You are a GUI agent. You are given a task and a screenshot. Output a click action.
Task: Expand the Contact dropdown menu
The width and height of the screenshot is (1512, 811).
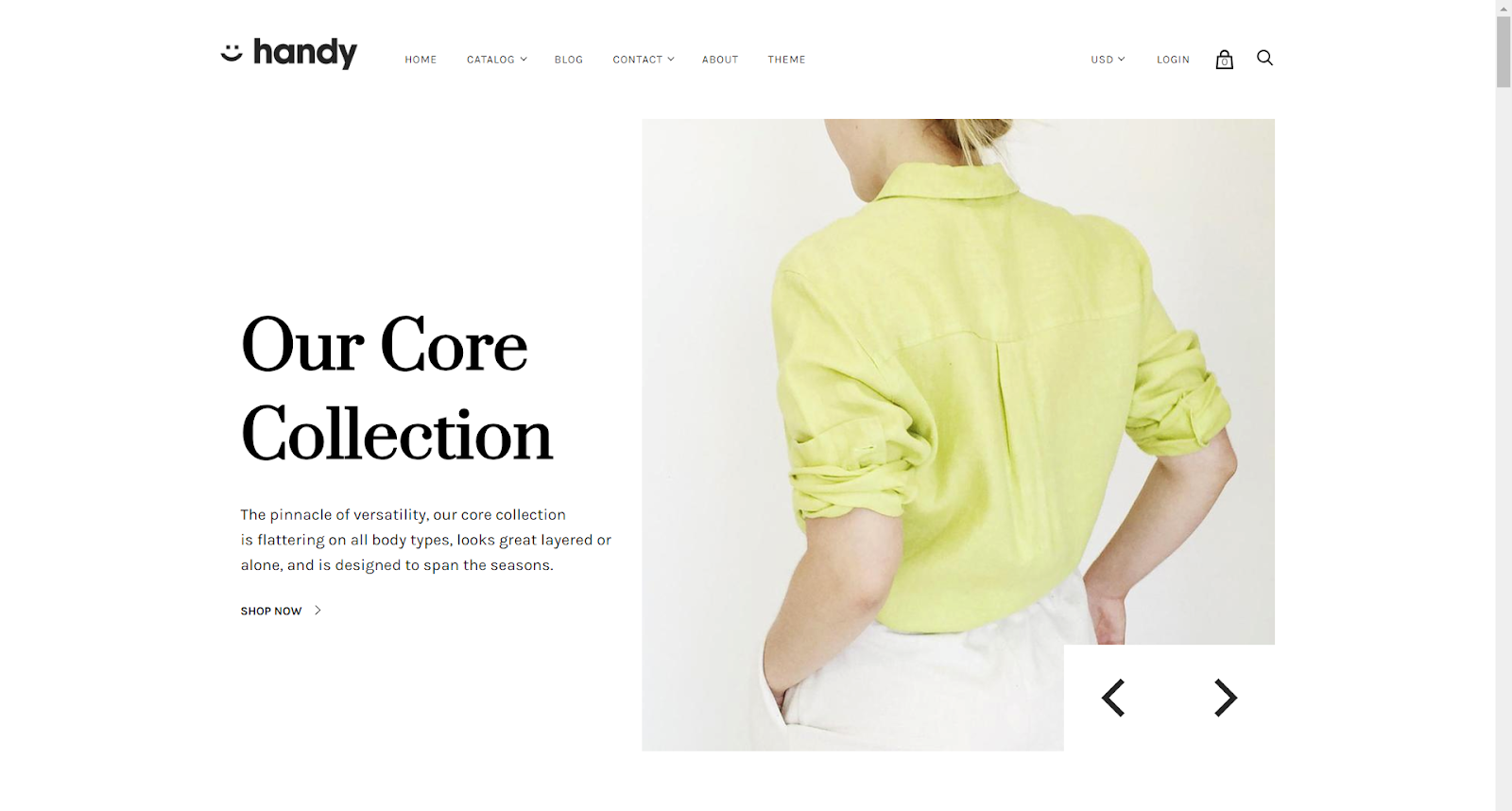[644, 60]
